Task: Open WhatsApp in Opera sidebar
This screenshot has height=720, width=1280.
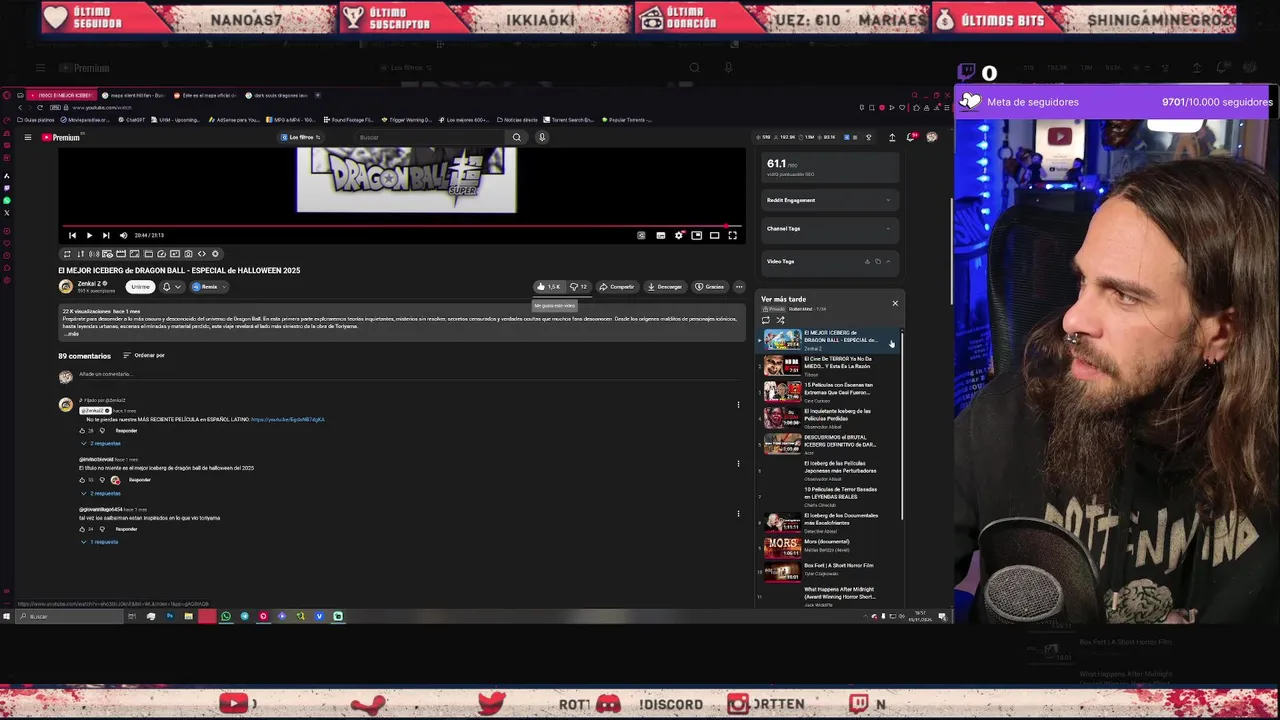Action: click(7, 200)
